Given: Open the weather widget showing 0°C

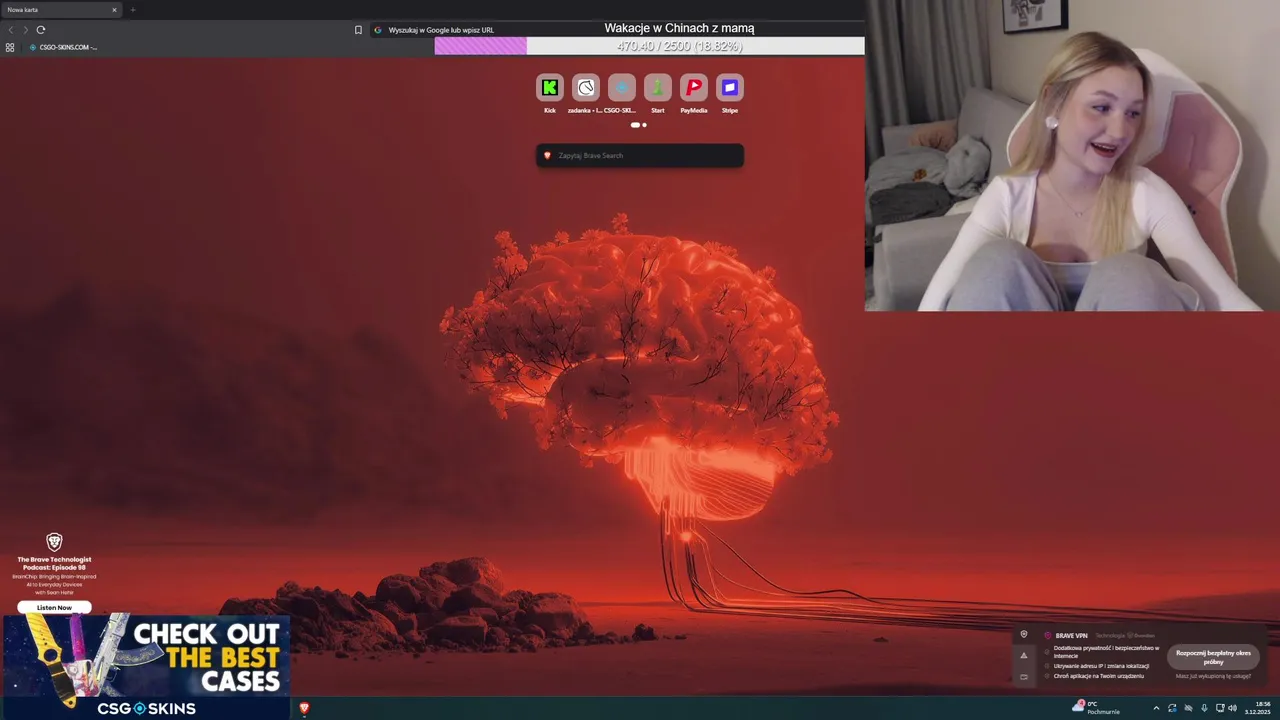Looking at the screenshot, I should click(1096, 707).
